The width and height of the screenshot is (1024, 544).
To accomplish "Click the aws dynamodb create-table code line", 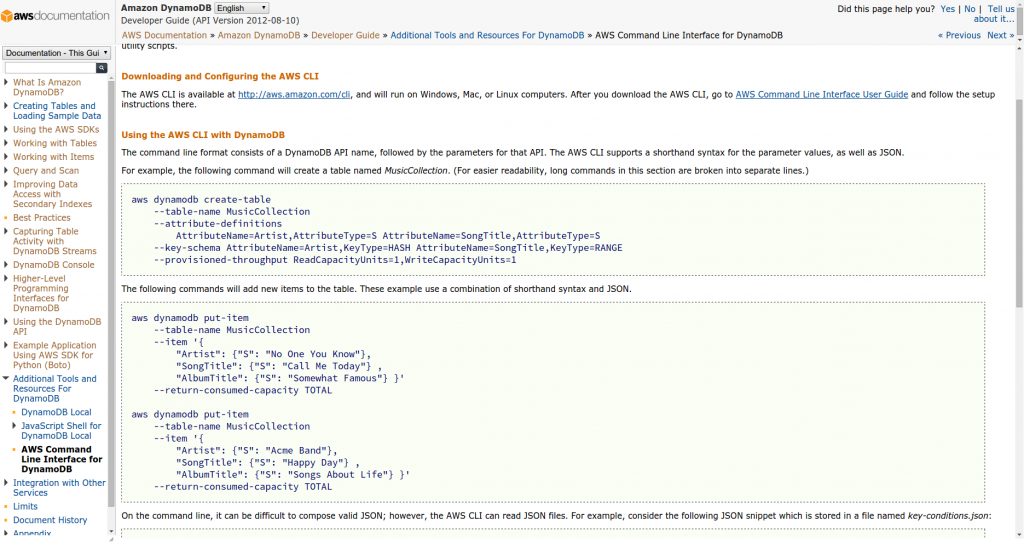I will tap(200, 200).
